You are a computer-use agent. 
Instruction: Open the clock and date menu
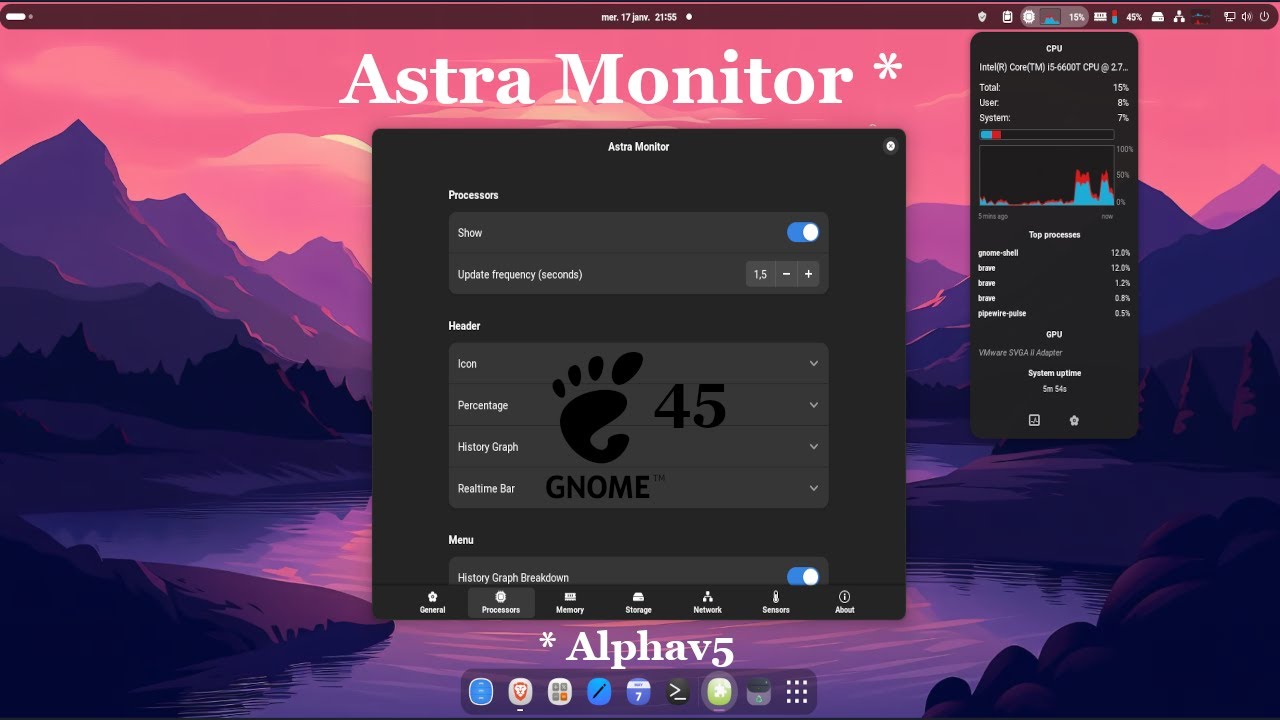(x=640, y=17)
